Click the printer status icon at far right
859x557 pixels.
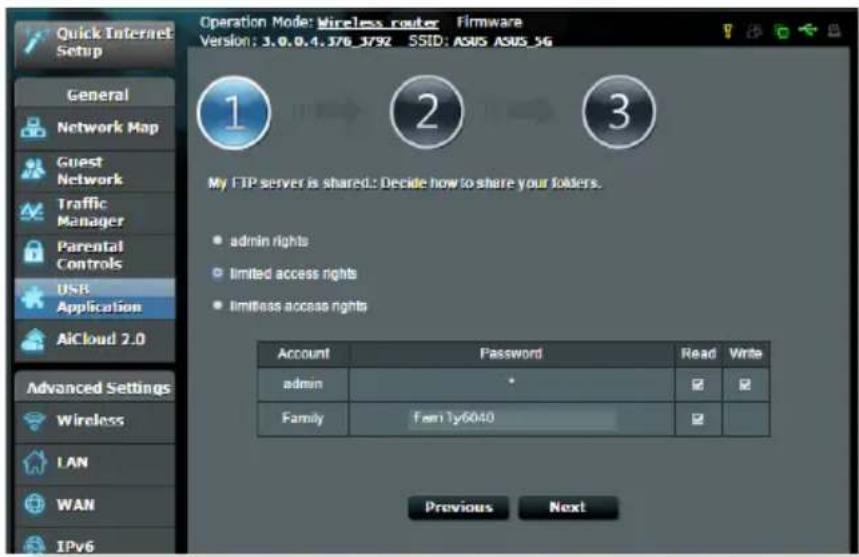834,31
